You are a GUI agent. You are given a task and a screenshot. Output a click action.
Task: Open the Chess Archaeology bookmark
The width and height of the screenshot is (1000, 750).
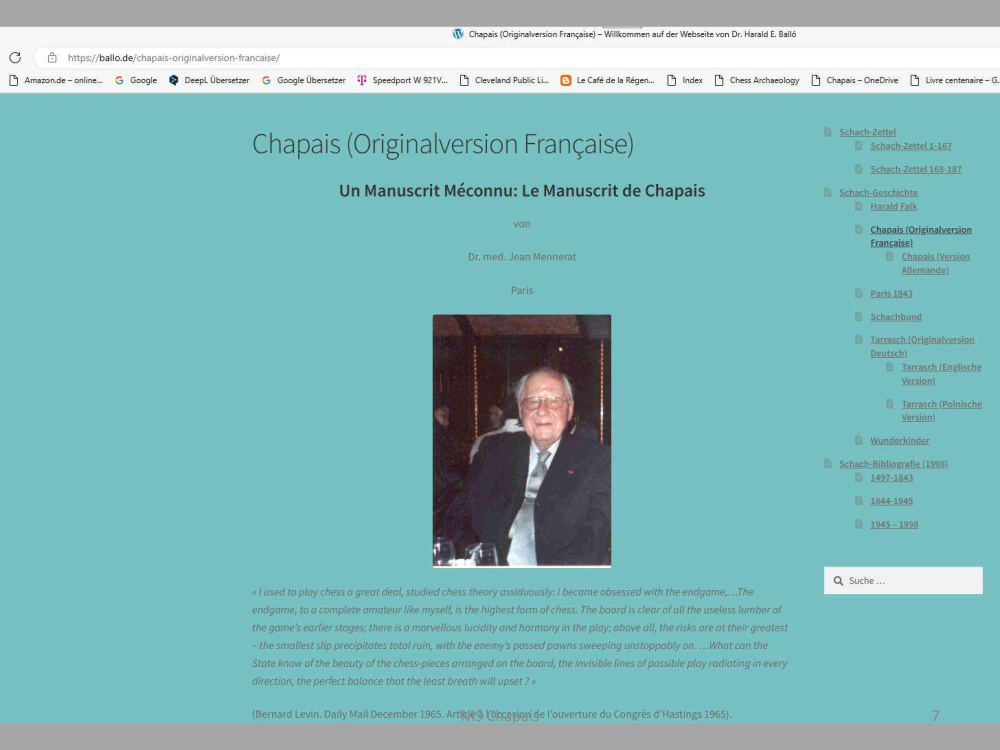[x=756, y=80]
